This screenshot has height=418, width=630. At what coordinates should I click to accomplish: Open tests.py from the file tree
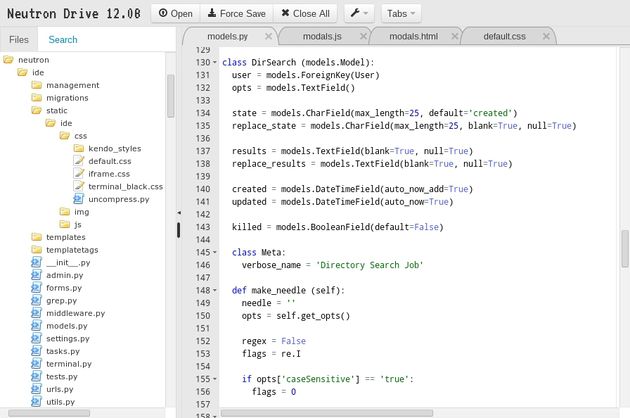click(61, 377)
